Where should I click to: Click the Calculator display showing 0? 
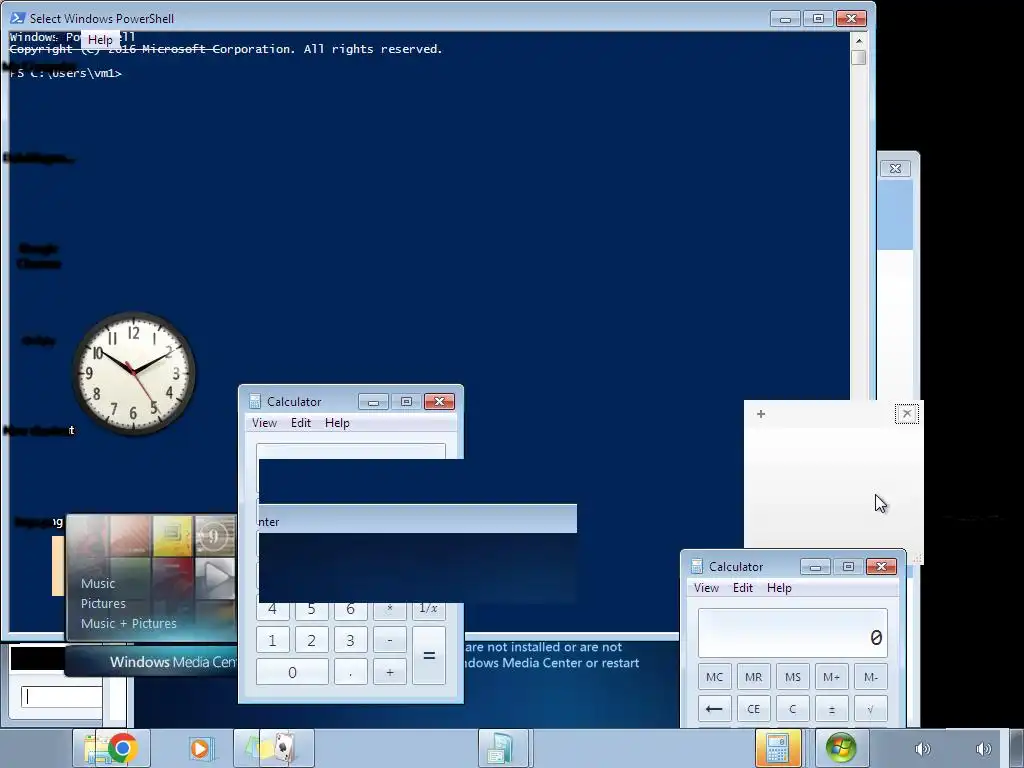(x=793, y=633)
